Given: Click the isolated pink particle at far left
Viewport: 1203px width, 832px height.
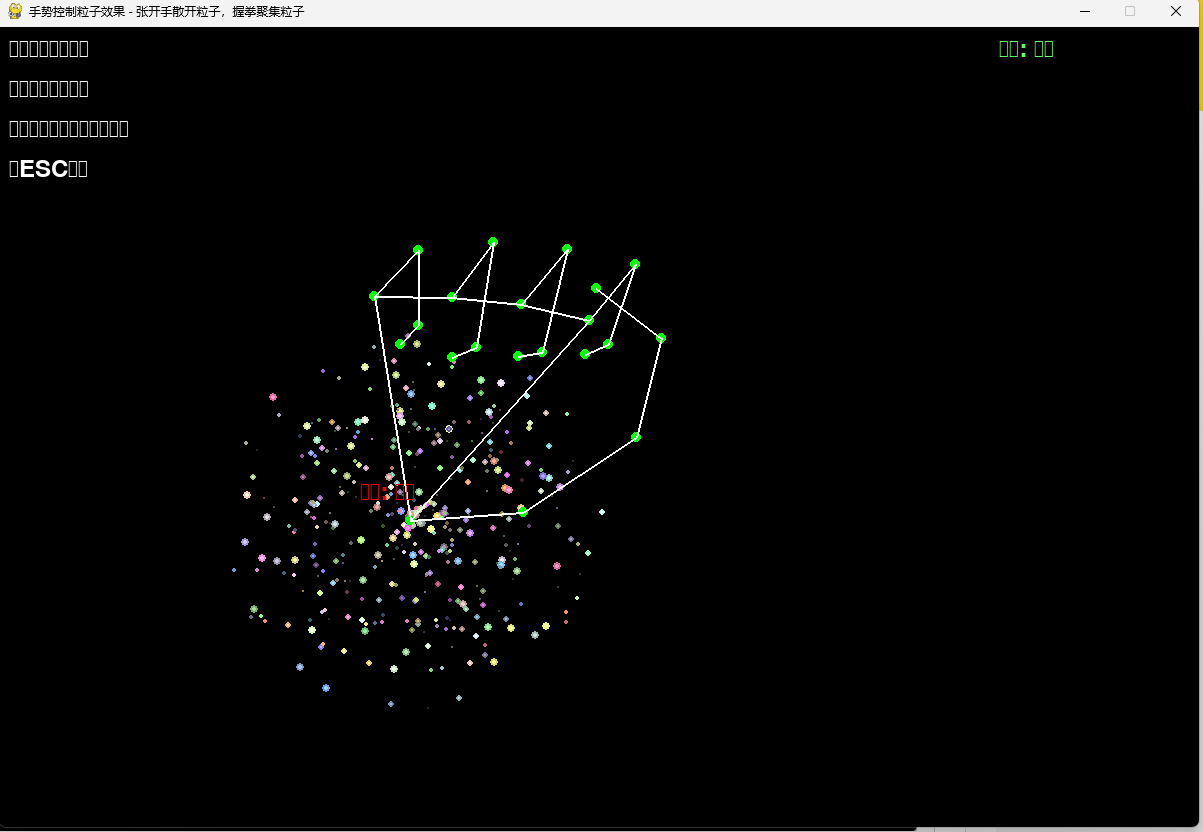Looking at the screenshot, I should 273,397.
